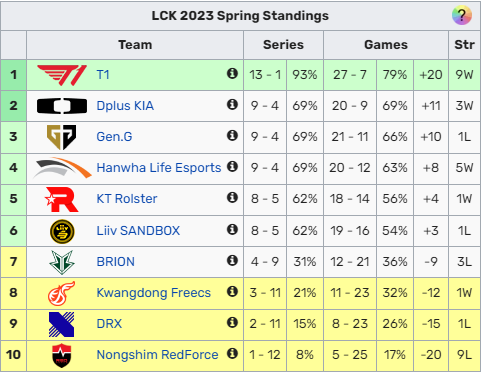Image resolution: width=482 pixels, height=372 pixels.
Task: Open the info icon next to T1
Action: [232, 73]
